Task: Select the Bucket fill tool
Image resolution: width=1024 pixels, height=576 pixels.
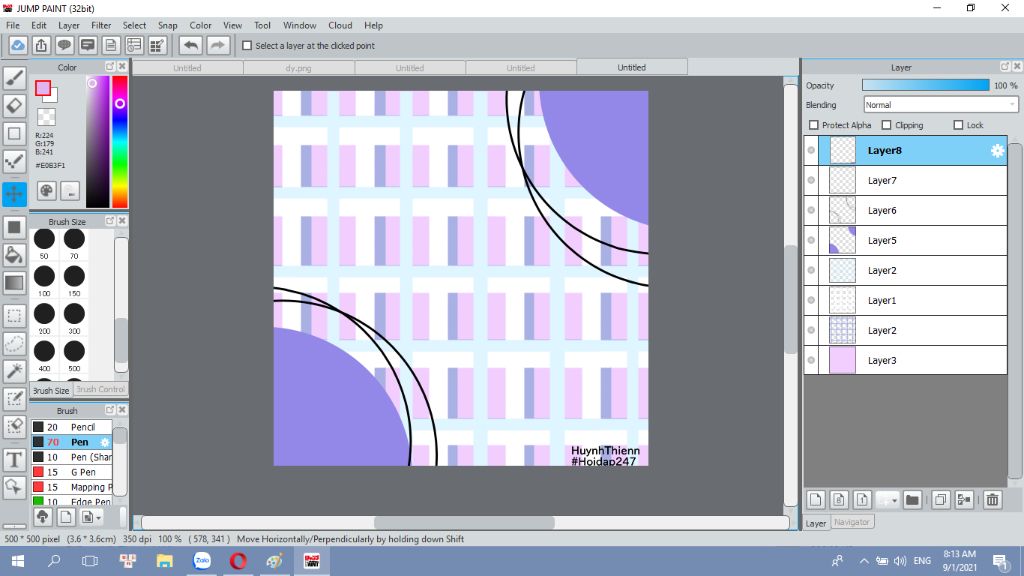Action: pyautogui.click(x=14, y=255)
